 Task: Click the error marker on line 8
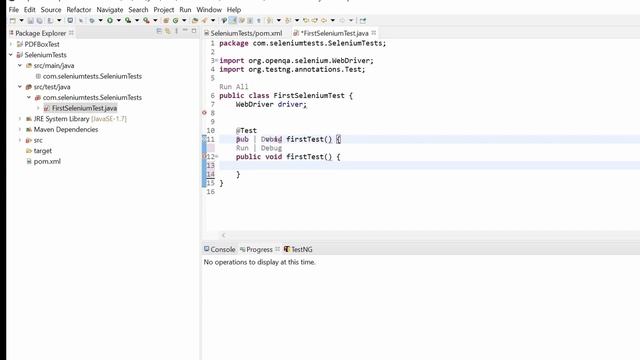point(204,113)
